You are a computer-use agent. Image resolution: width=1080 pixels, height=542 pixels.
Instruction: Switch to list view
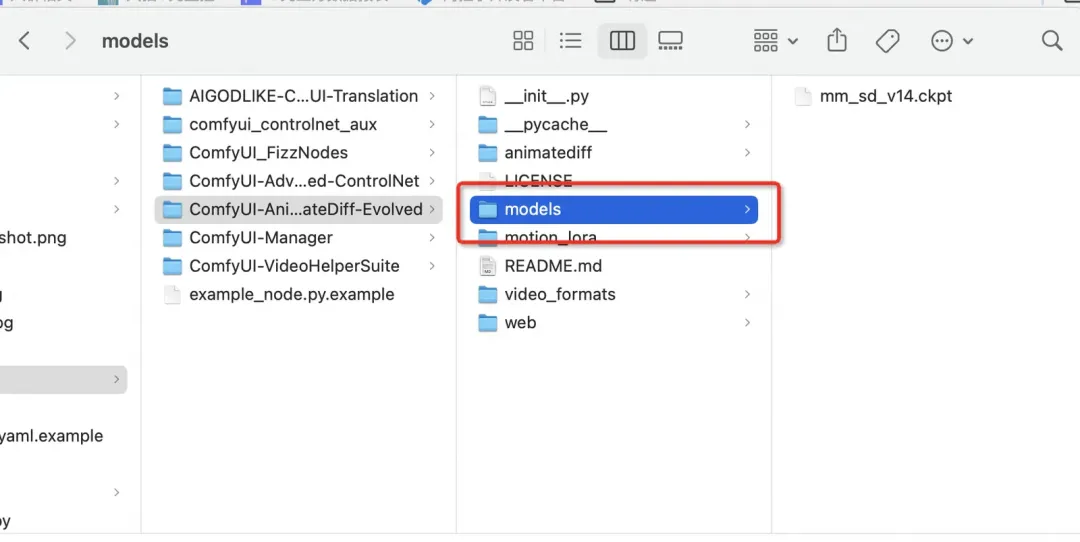click(570, 41)
